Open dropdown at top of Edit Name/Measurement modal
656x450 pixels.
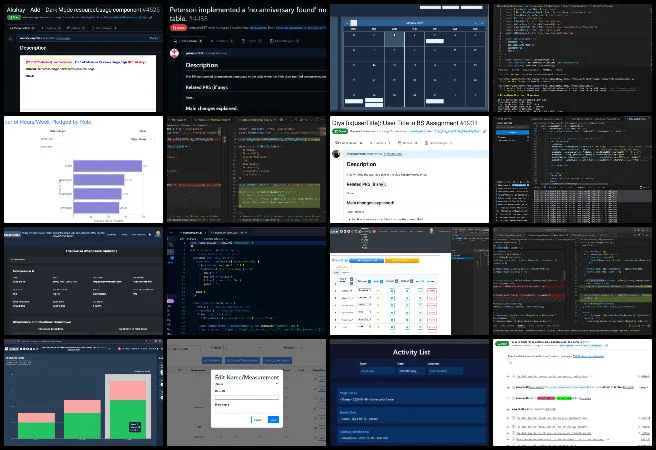[246, 384]
